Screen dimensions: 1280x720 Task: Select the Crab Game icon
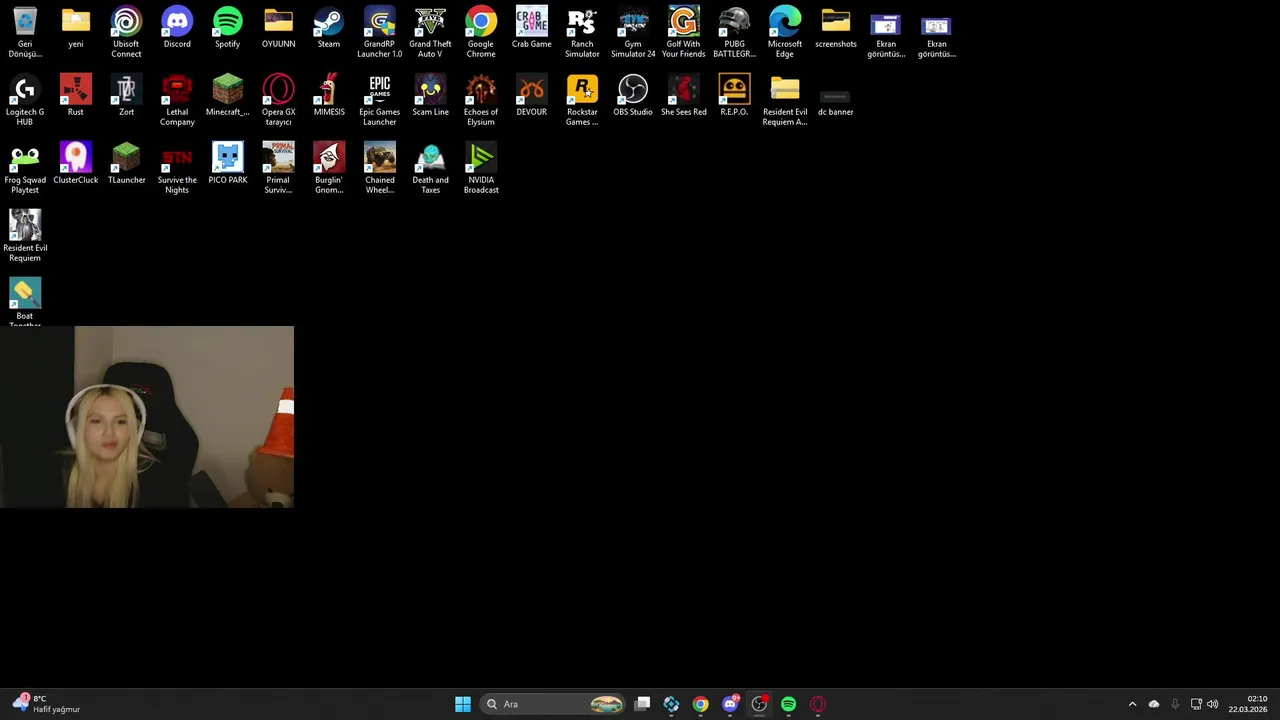531,29
